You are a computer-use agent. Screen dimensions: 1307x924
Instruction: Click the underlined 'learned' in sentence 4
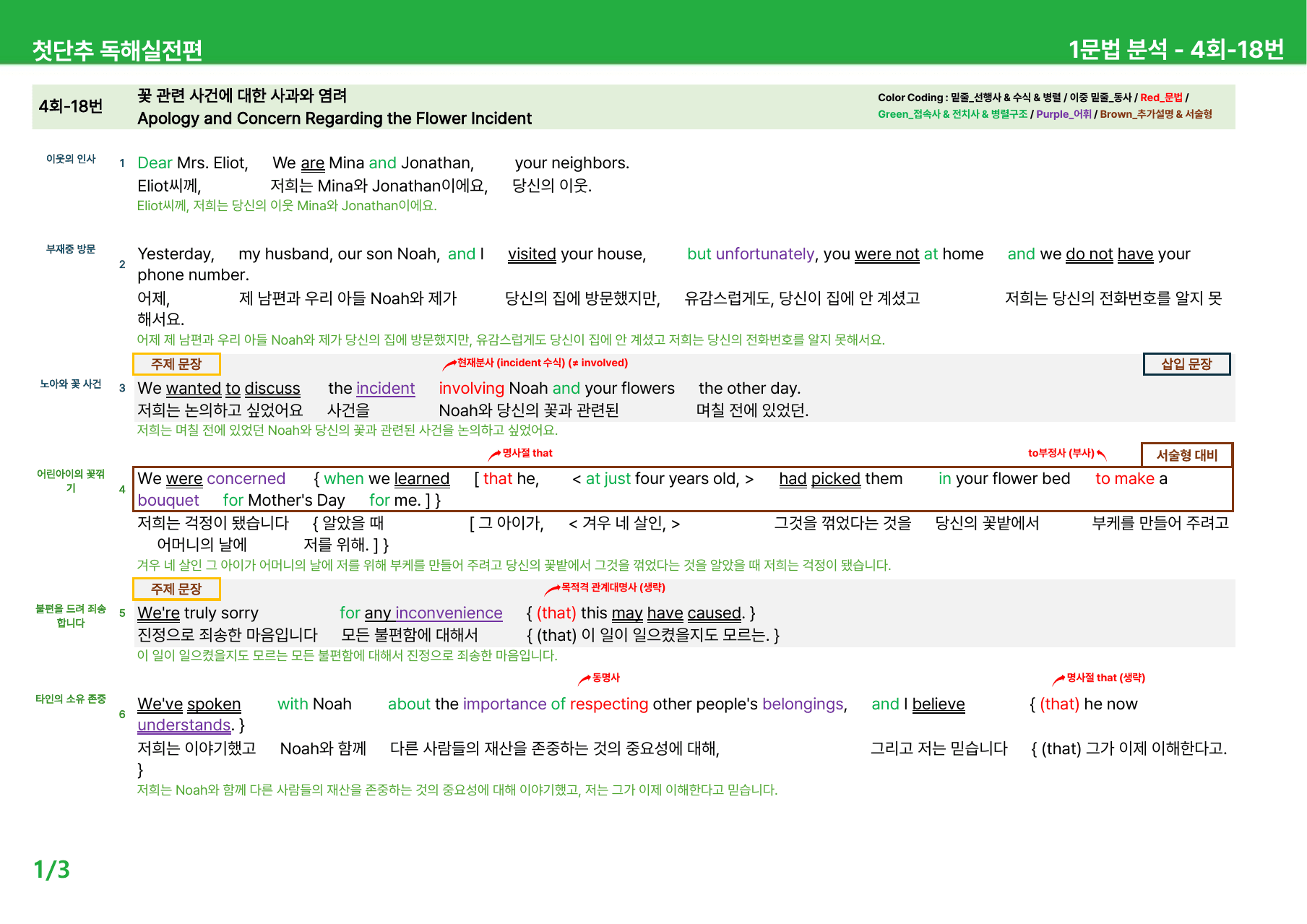[422, 479]
